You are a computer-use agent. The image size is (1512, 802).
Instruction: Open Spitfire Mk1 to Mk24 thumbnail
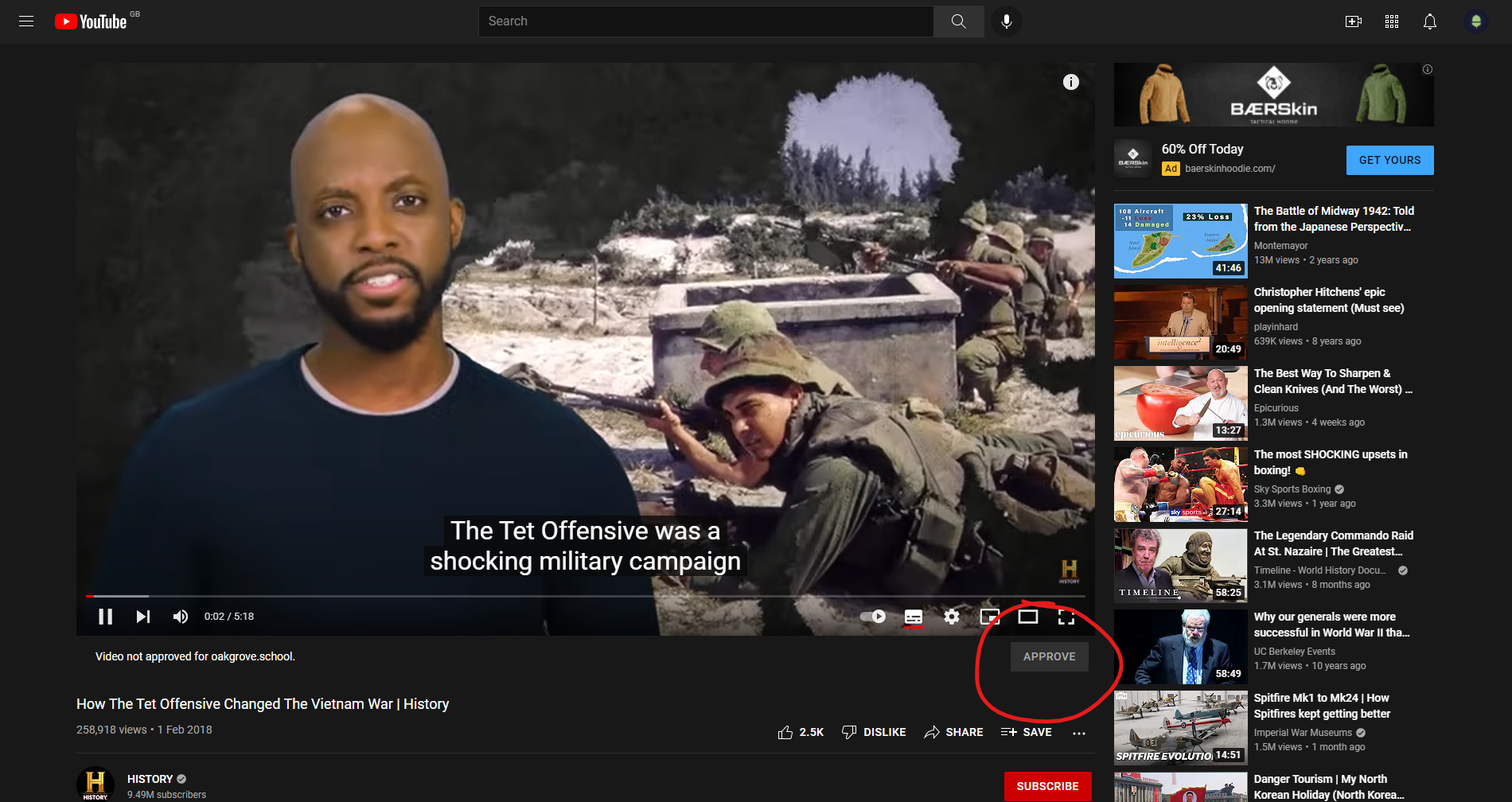(1180, 727)
